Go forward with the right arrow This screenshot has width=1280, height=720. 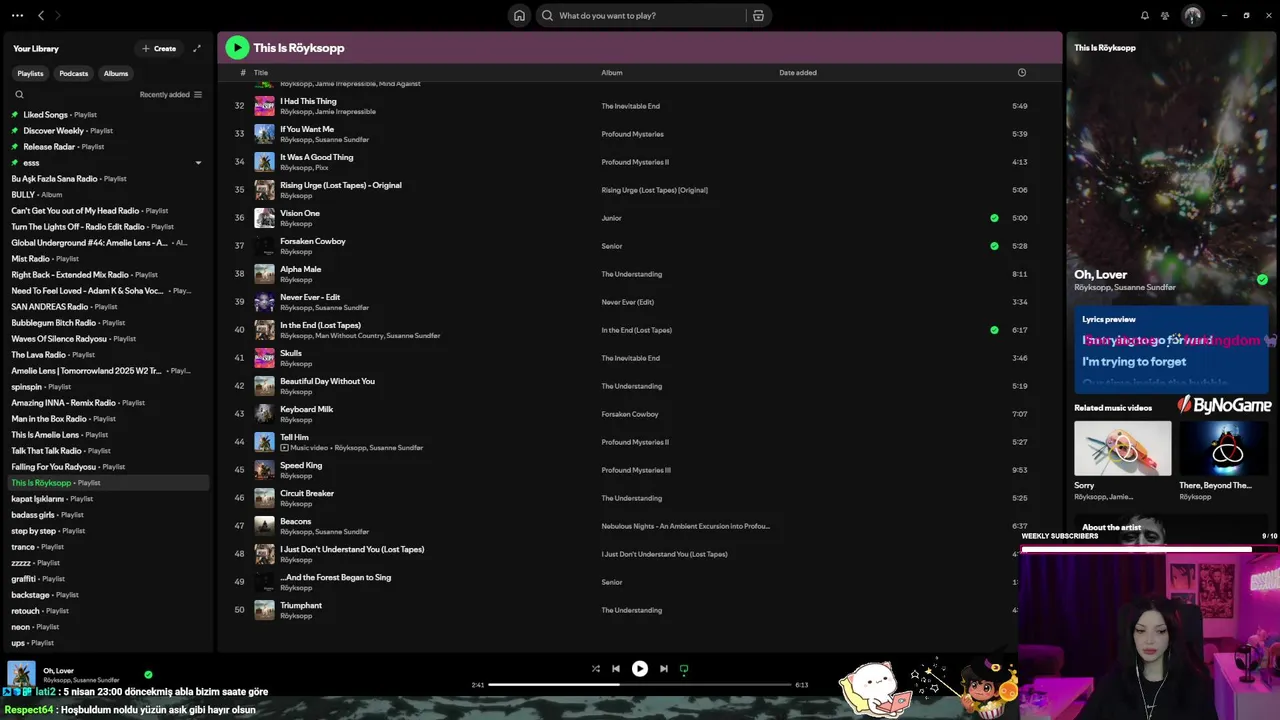[x=57, y=15]
